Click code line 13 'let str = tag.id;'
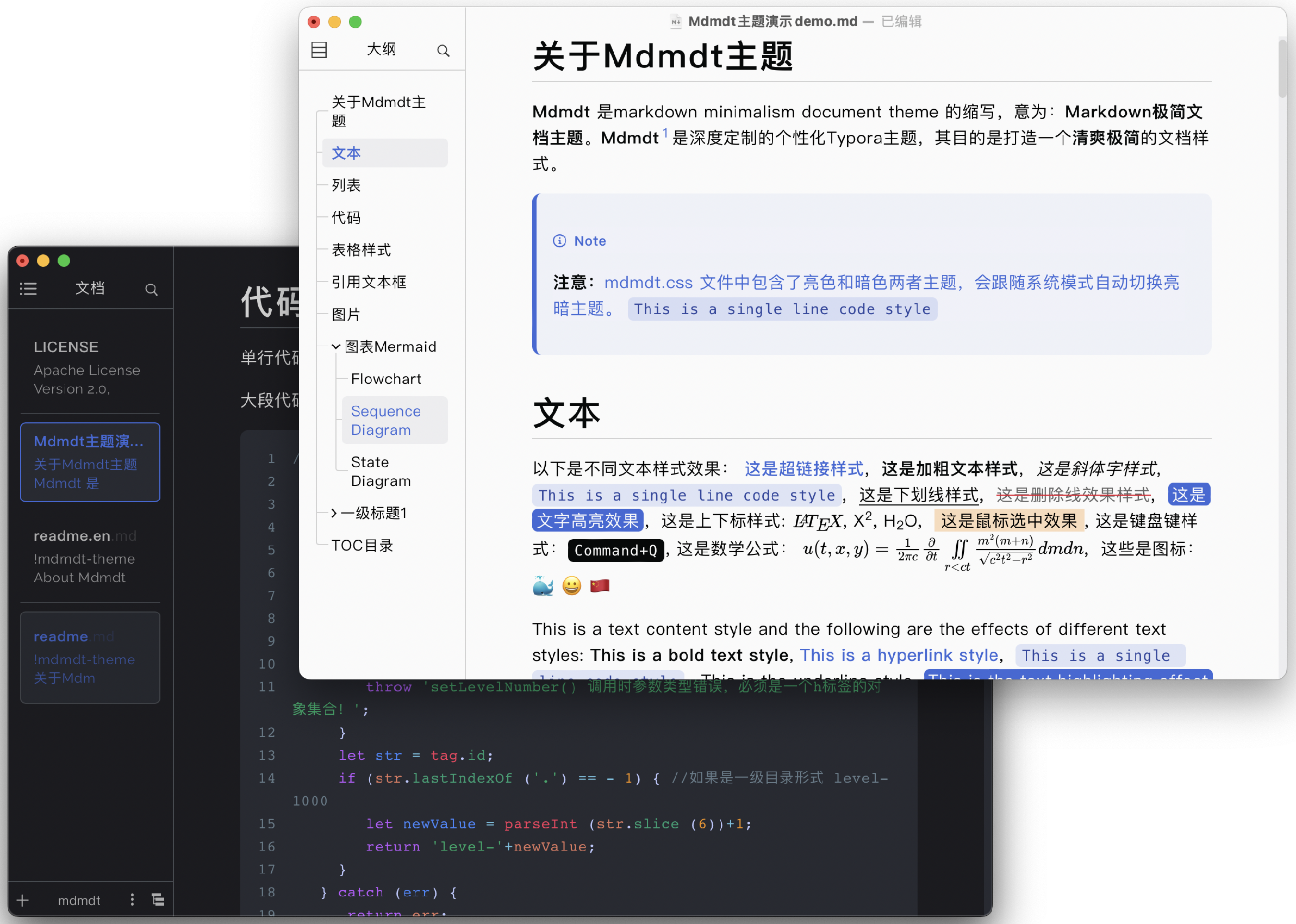 tap(416, 755)
